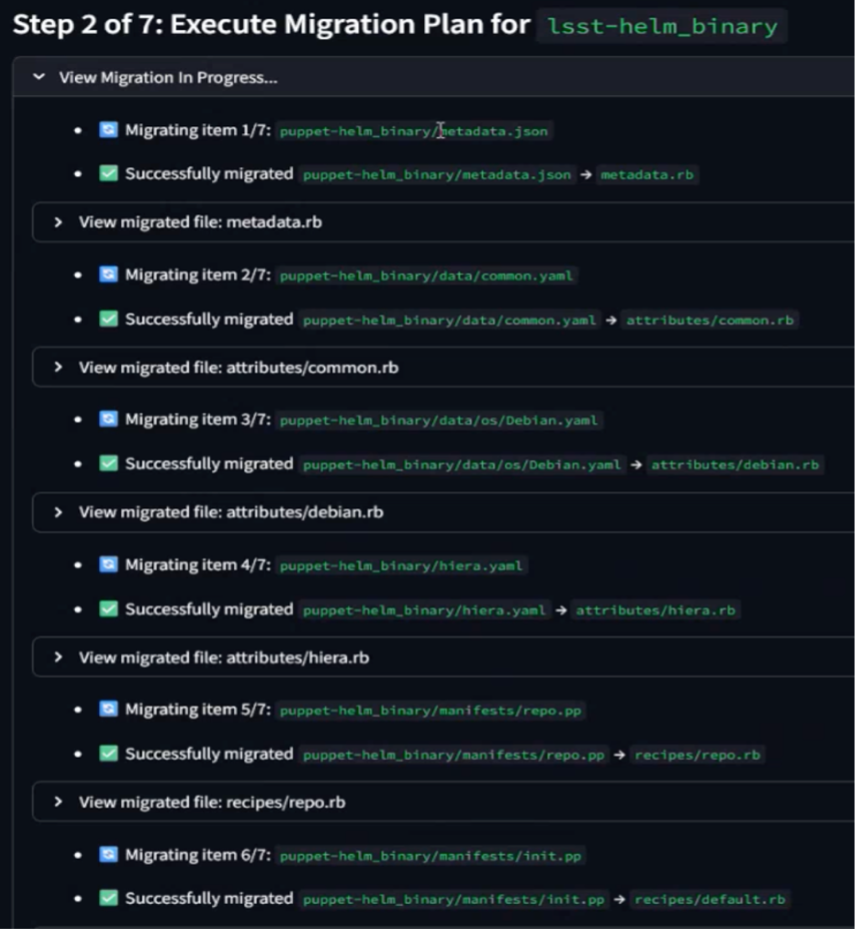Click the blue migration icon for item 1/7
The image size is (858, 931).
[x=108, y=129]
